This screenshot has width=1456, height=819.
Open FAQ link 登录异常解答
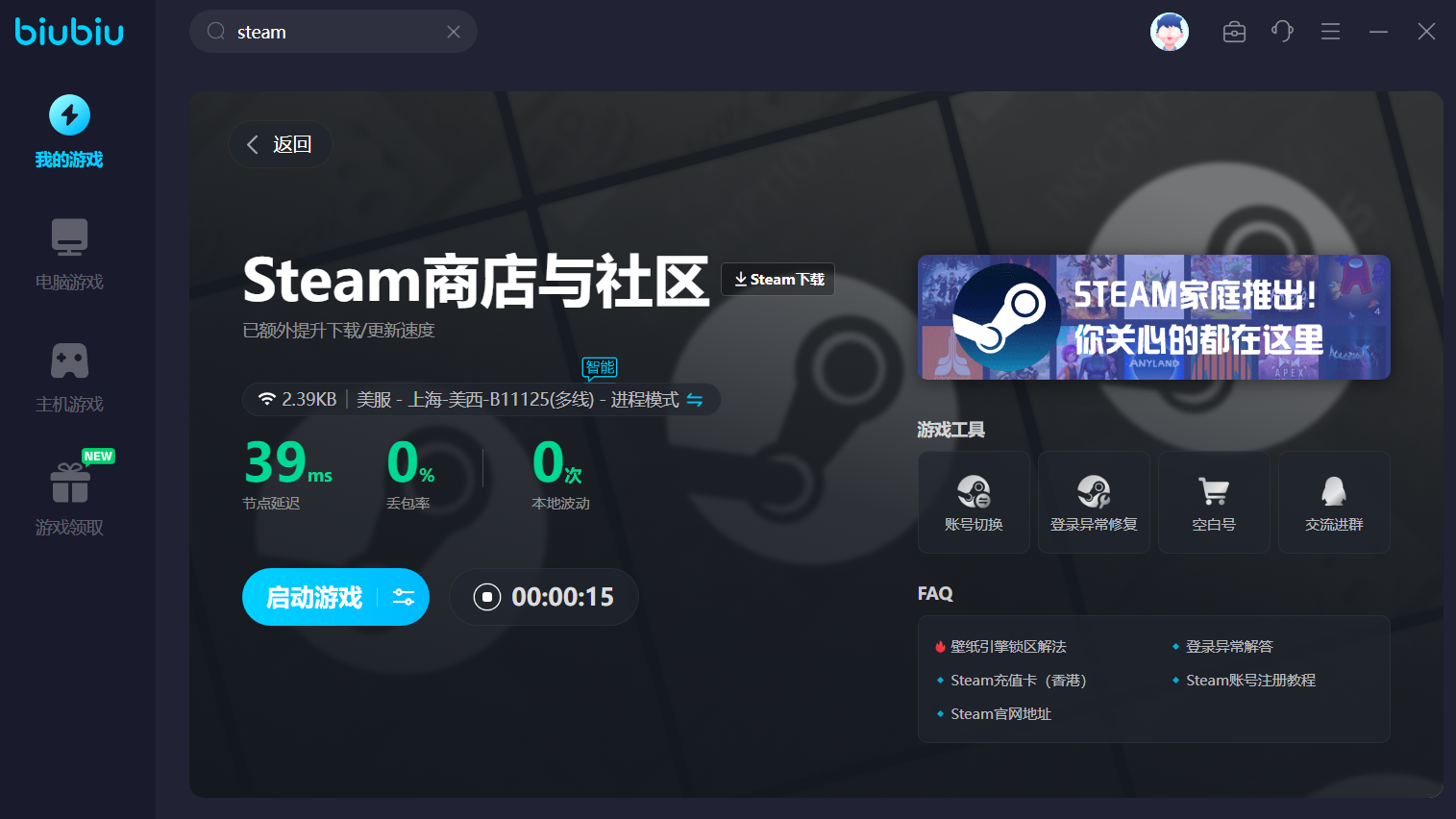coord(1229,646)
